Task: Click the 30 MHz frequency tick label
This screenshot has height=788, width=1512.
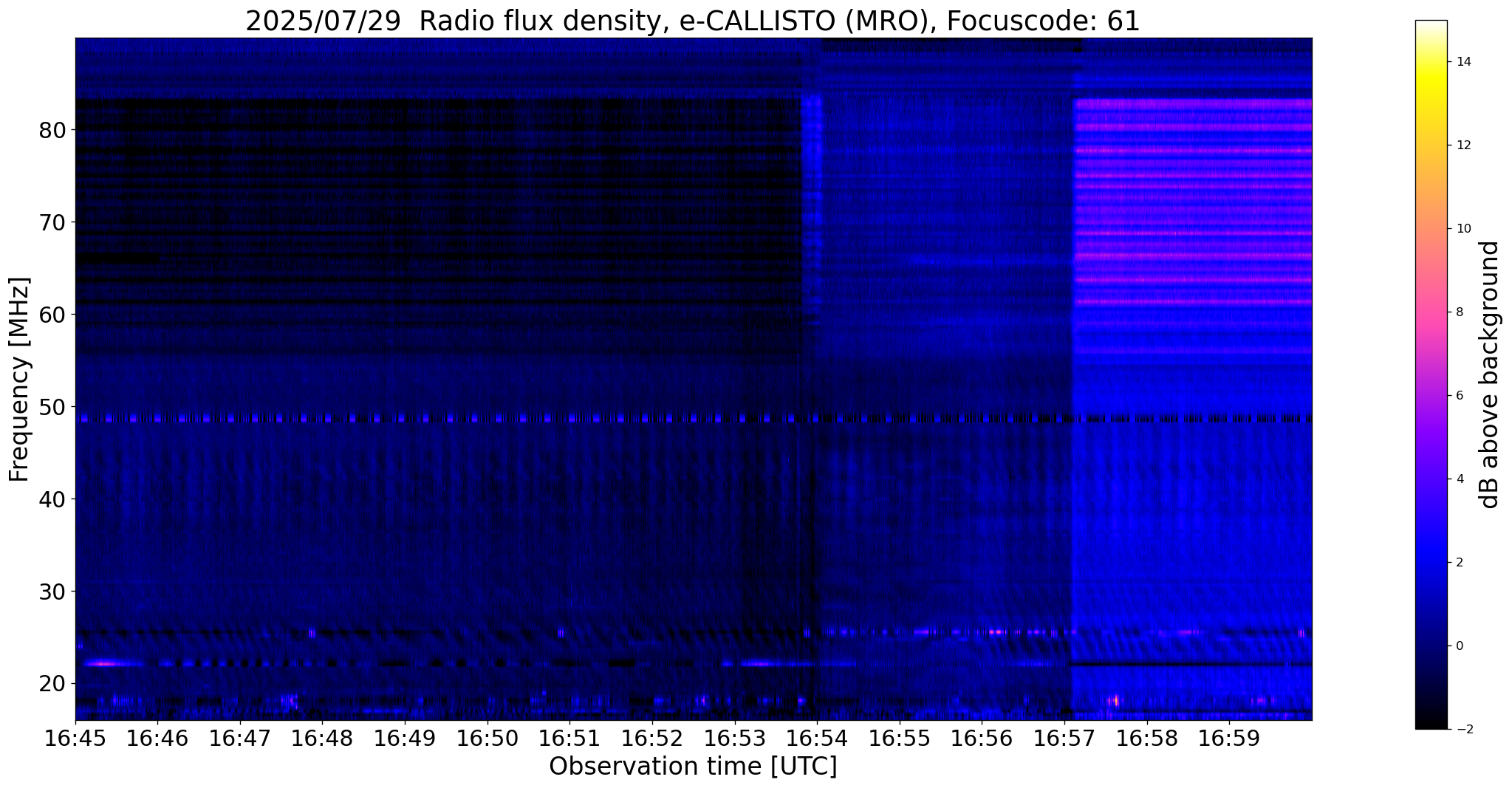Action: click(52, 592)
